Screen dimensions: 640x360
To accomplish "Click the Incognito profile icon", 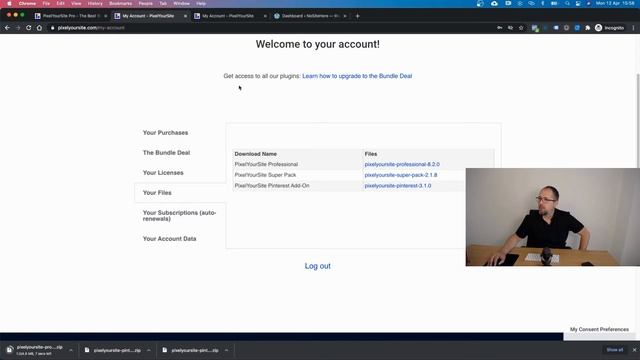I will (x=598, y=28).
